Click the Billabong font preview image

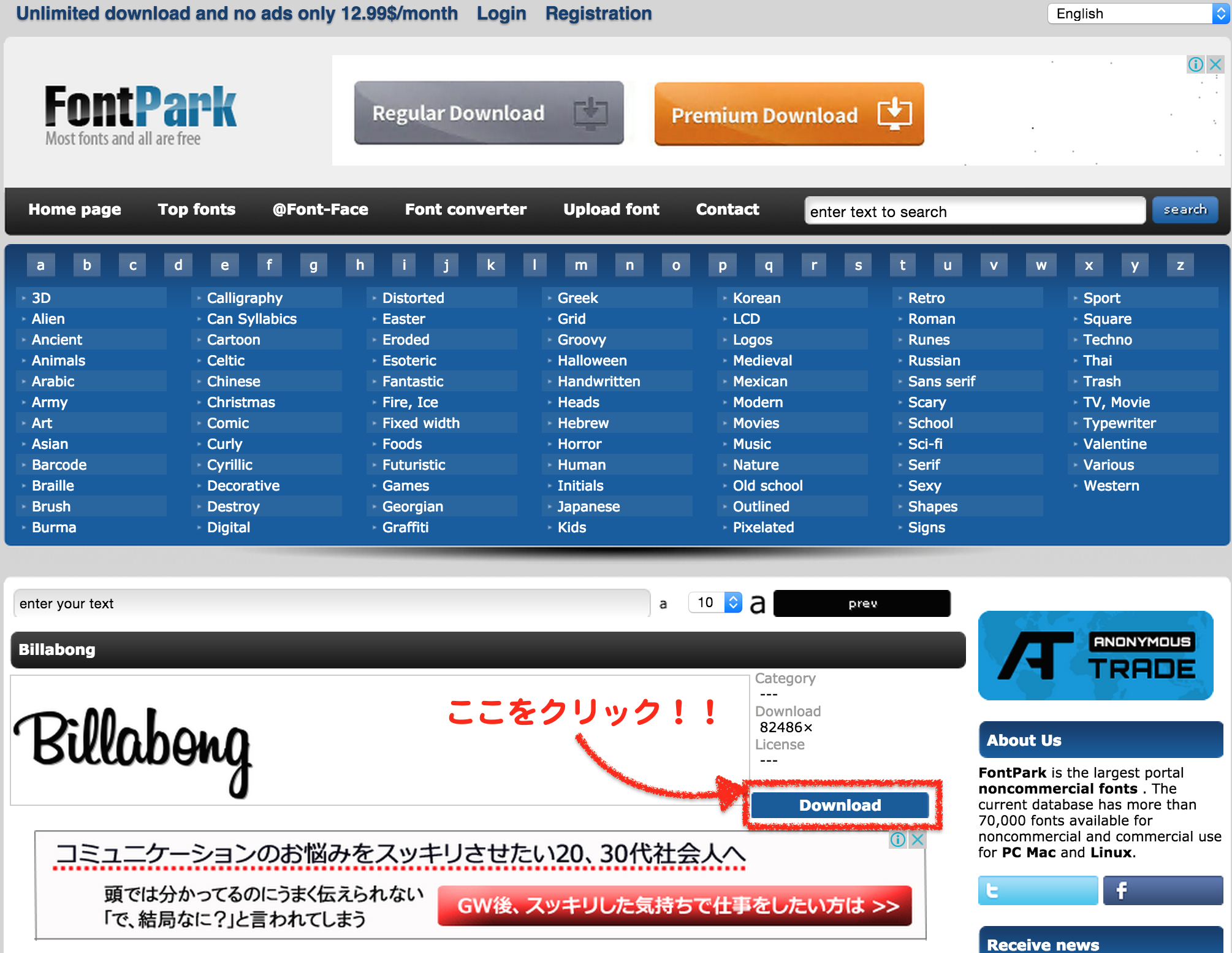pos(379,740)
